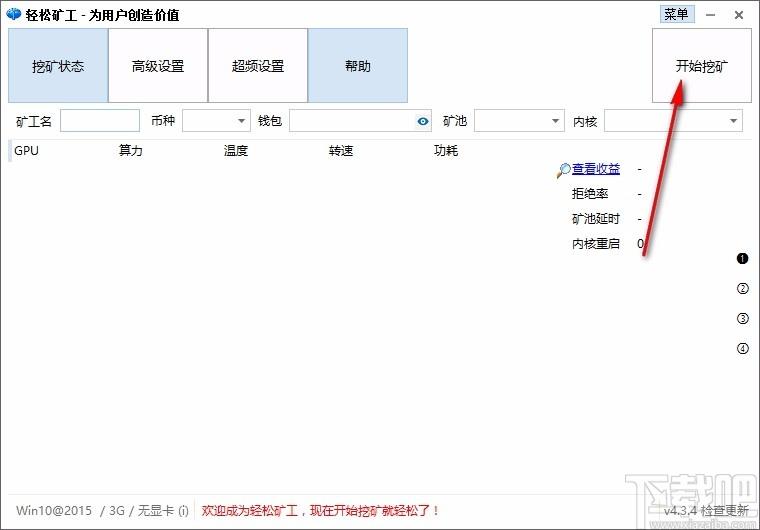Click v4.3.4 检查更新 link
Viewport: 760px width, 530px height.
[706, 510]
